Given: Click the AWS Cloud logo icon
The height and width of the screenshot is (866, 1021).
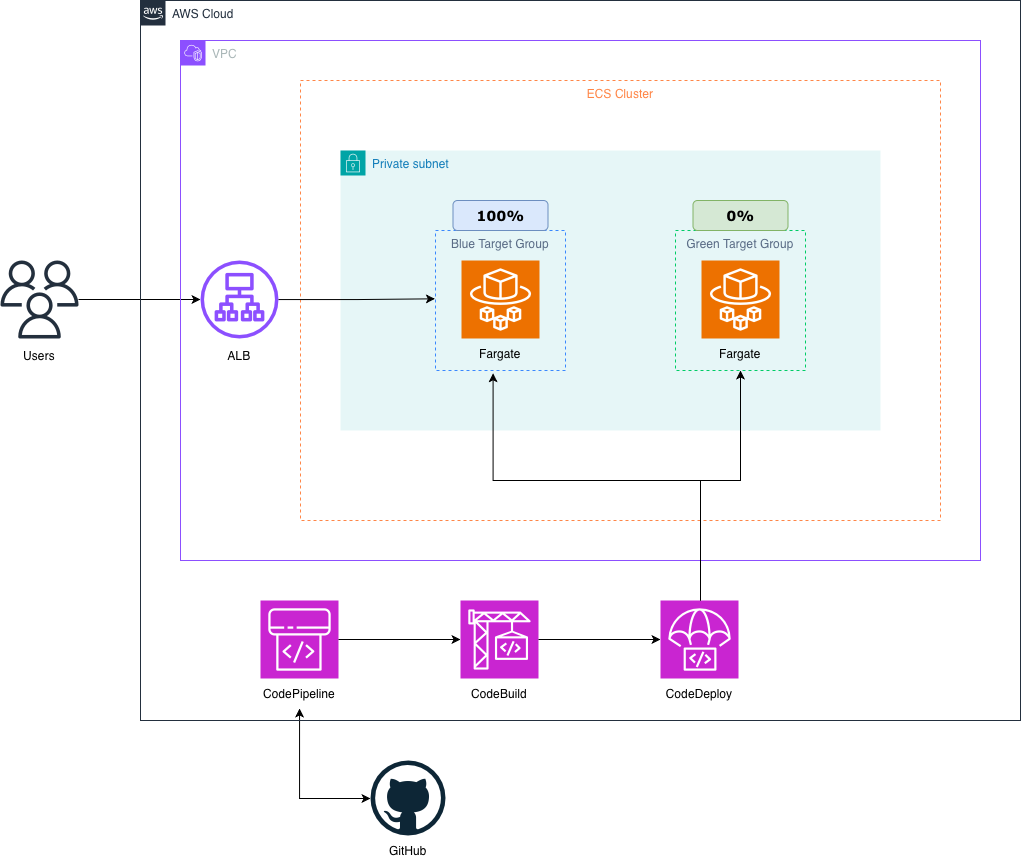Looking at the screenshot, I should [x=153, y=14].
